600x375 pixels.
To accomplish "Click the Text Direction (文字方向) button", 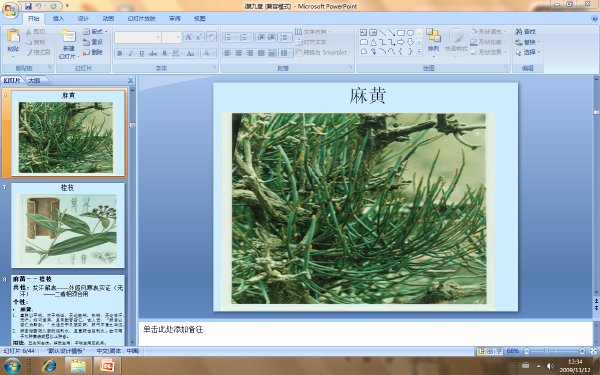I will coord(313,31).
